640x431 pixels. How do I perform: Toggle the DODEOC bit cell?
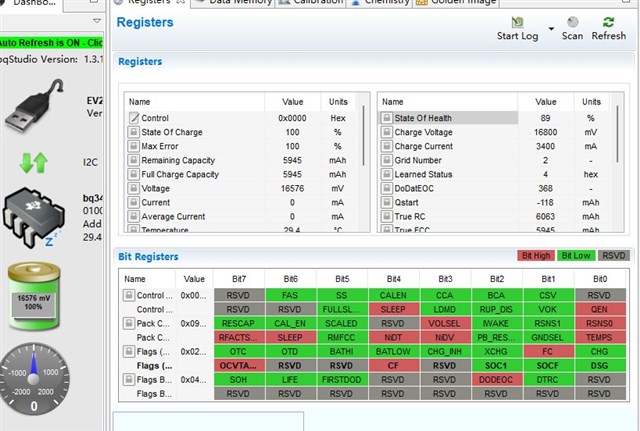pos(496,380)
